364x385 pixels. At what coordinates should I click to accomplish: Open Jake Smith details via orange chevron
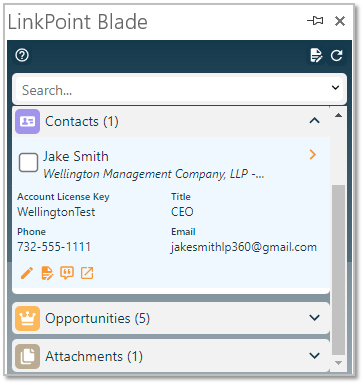click(x=313, y=154)
